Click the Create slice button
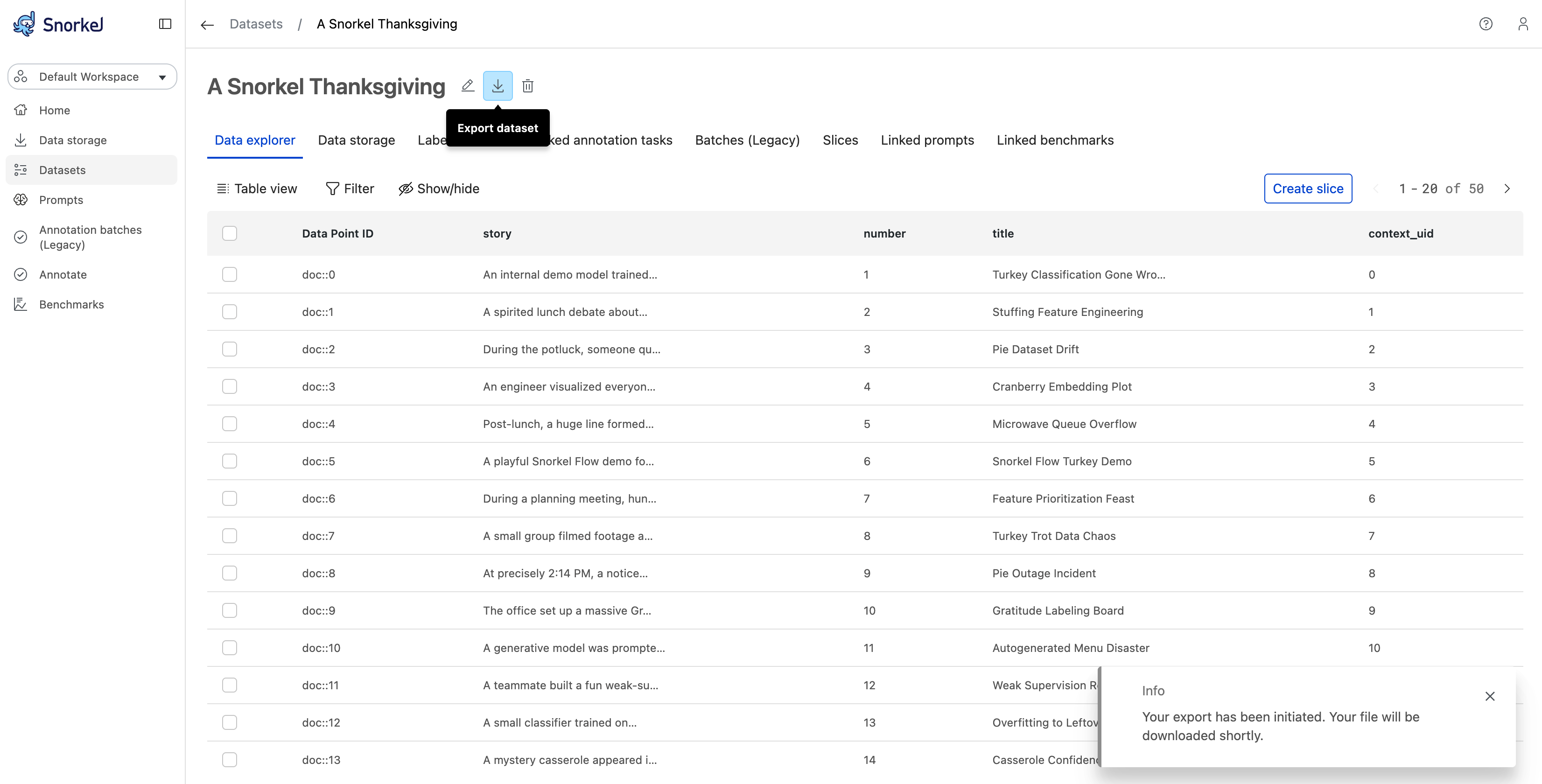This screenshot has width=1542, height=784. (x=1307, y=189)
